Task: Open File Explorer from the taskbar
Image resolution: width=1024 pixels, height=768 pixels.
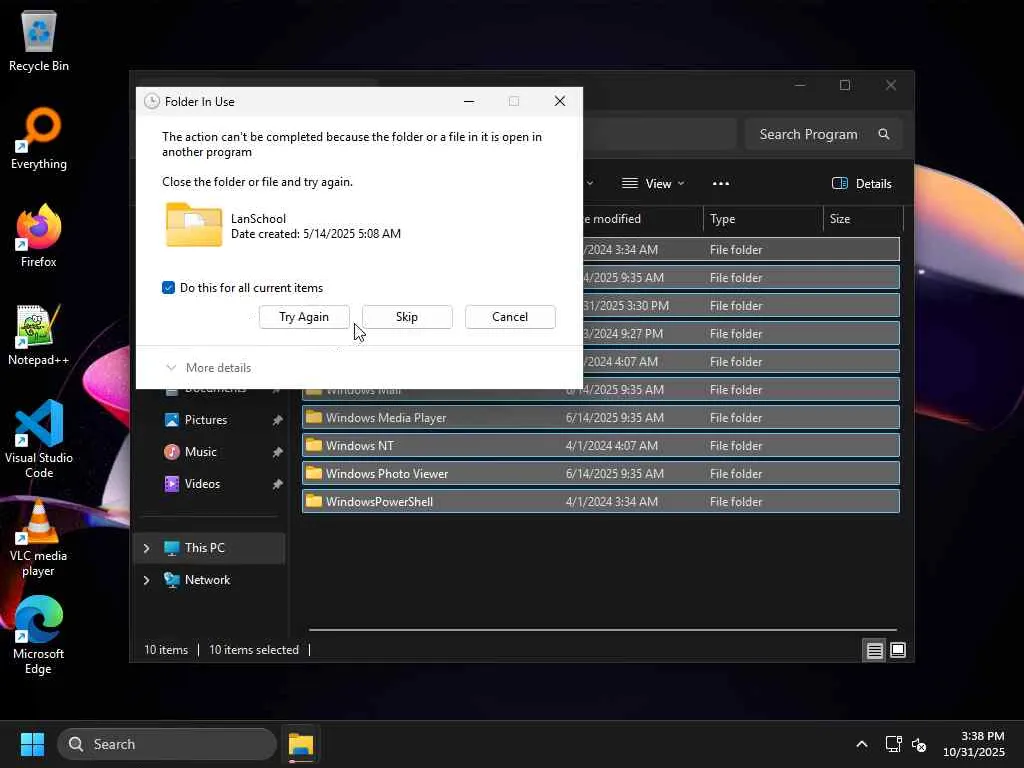Action: pyautogui.click(x=301, y=744)
